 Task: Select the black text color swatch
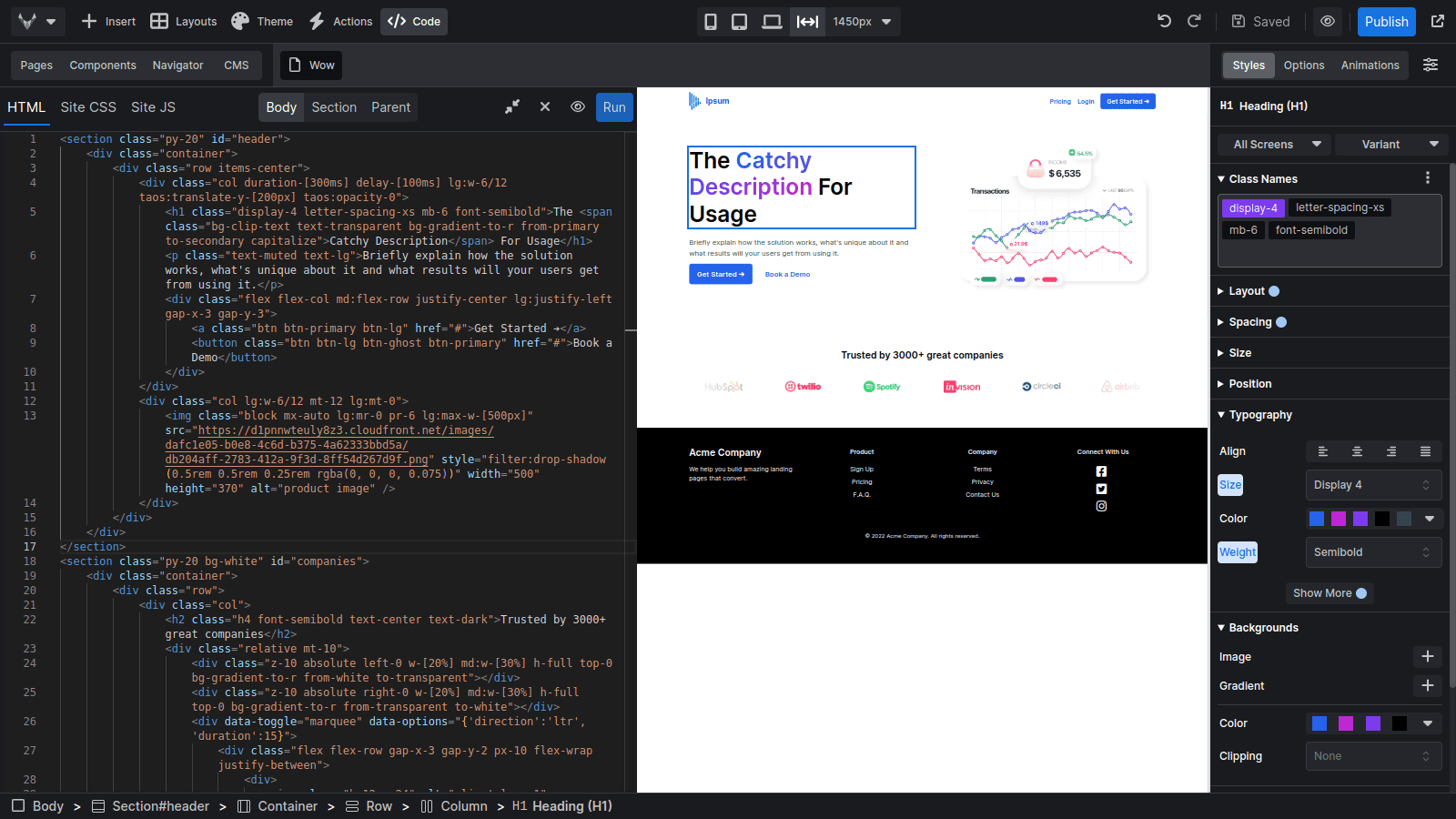(x=1382, y=518)
